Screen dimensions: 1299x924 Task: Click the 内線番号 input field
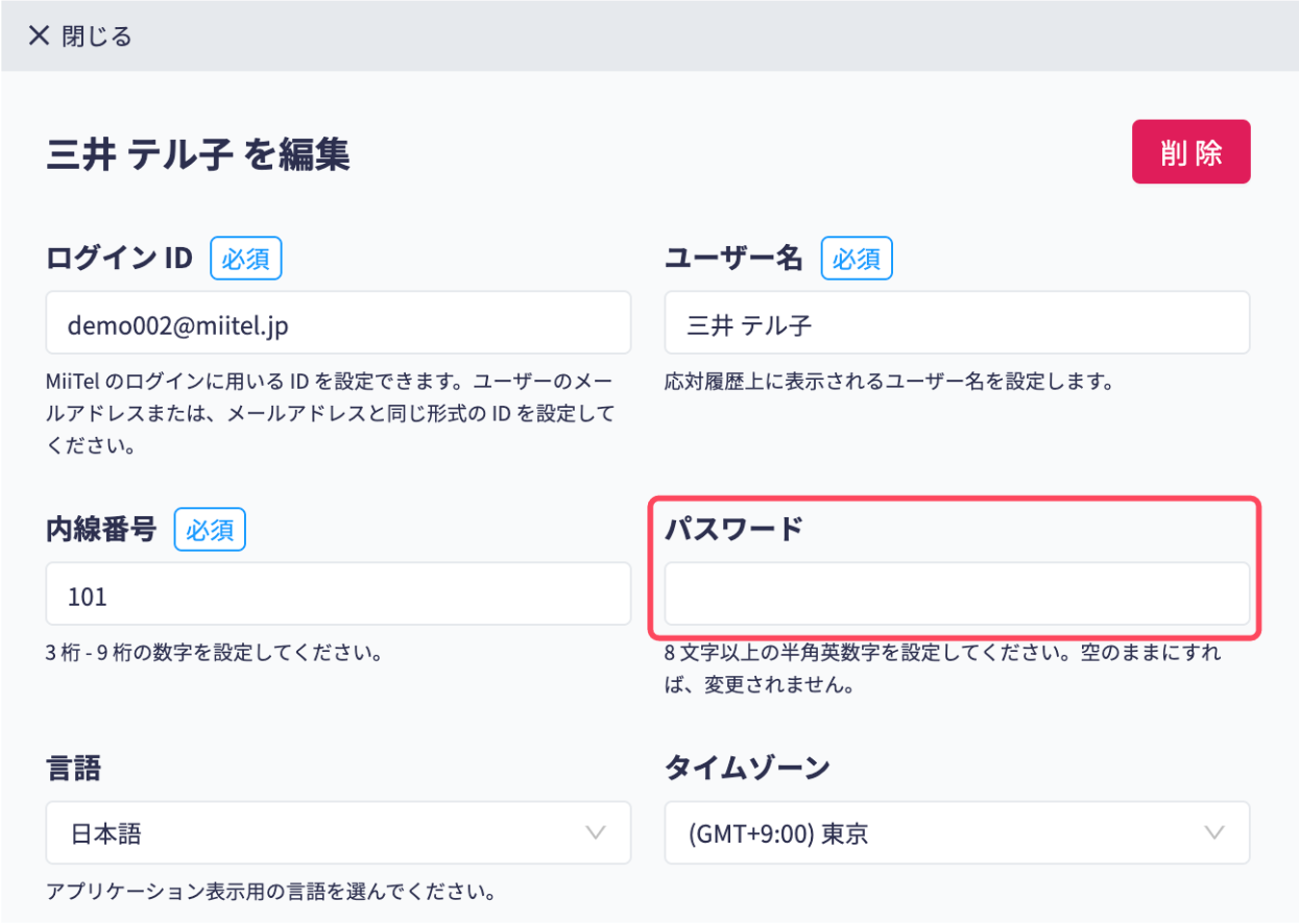click(338, 594)
